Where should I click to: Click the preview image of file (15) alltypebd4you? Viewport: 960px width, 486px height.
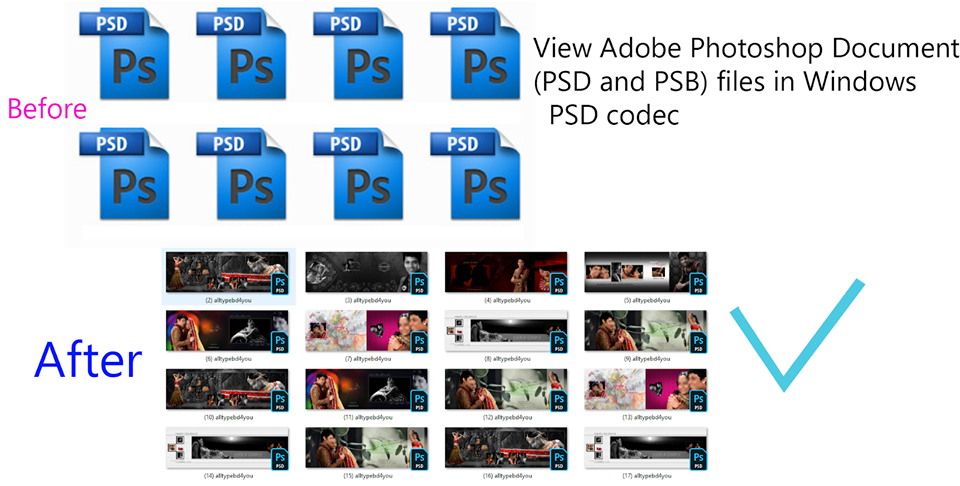pos(366,447)
